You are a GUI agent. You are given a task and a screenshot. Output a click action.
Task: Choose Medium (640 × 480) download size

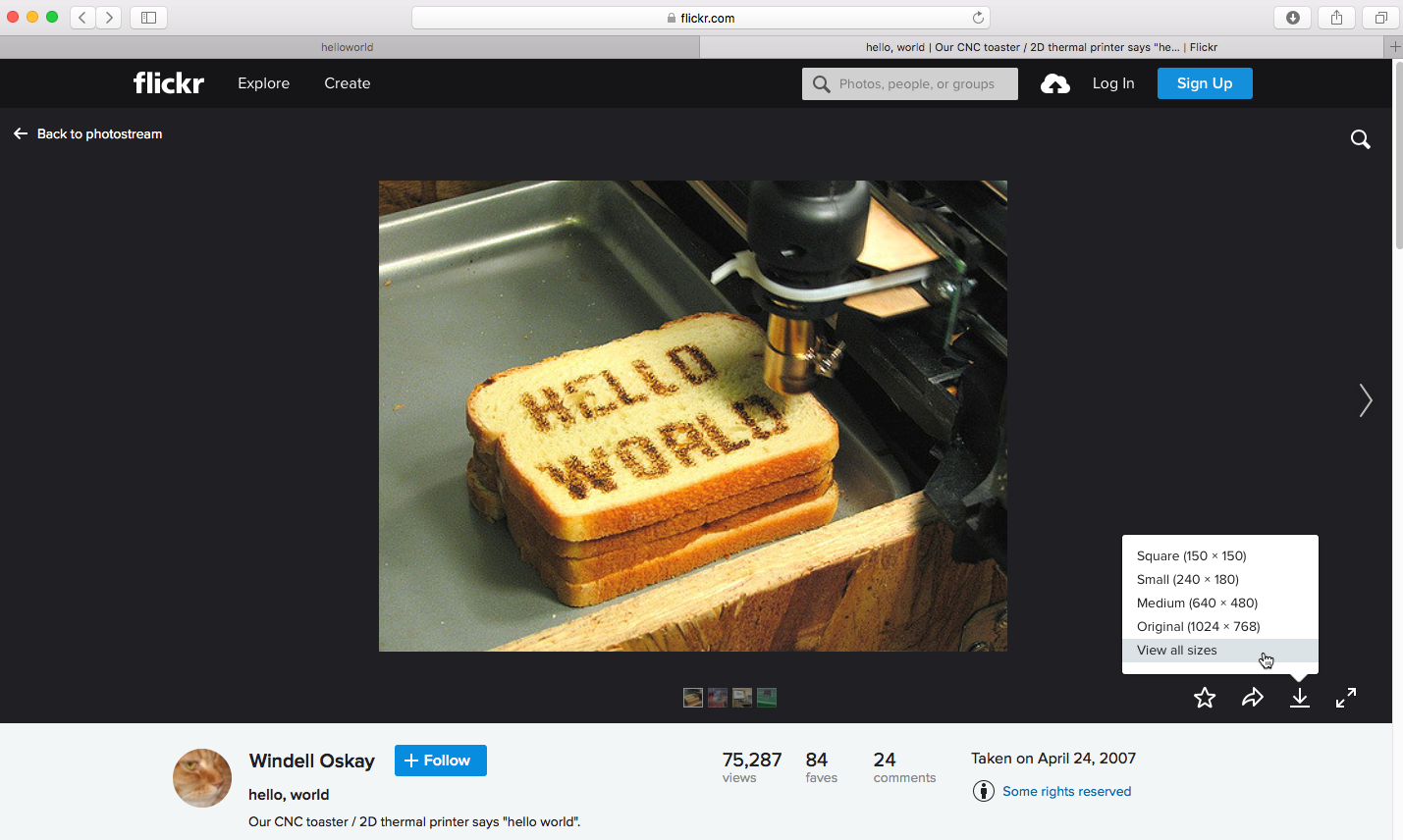click(1197, 603)
